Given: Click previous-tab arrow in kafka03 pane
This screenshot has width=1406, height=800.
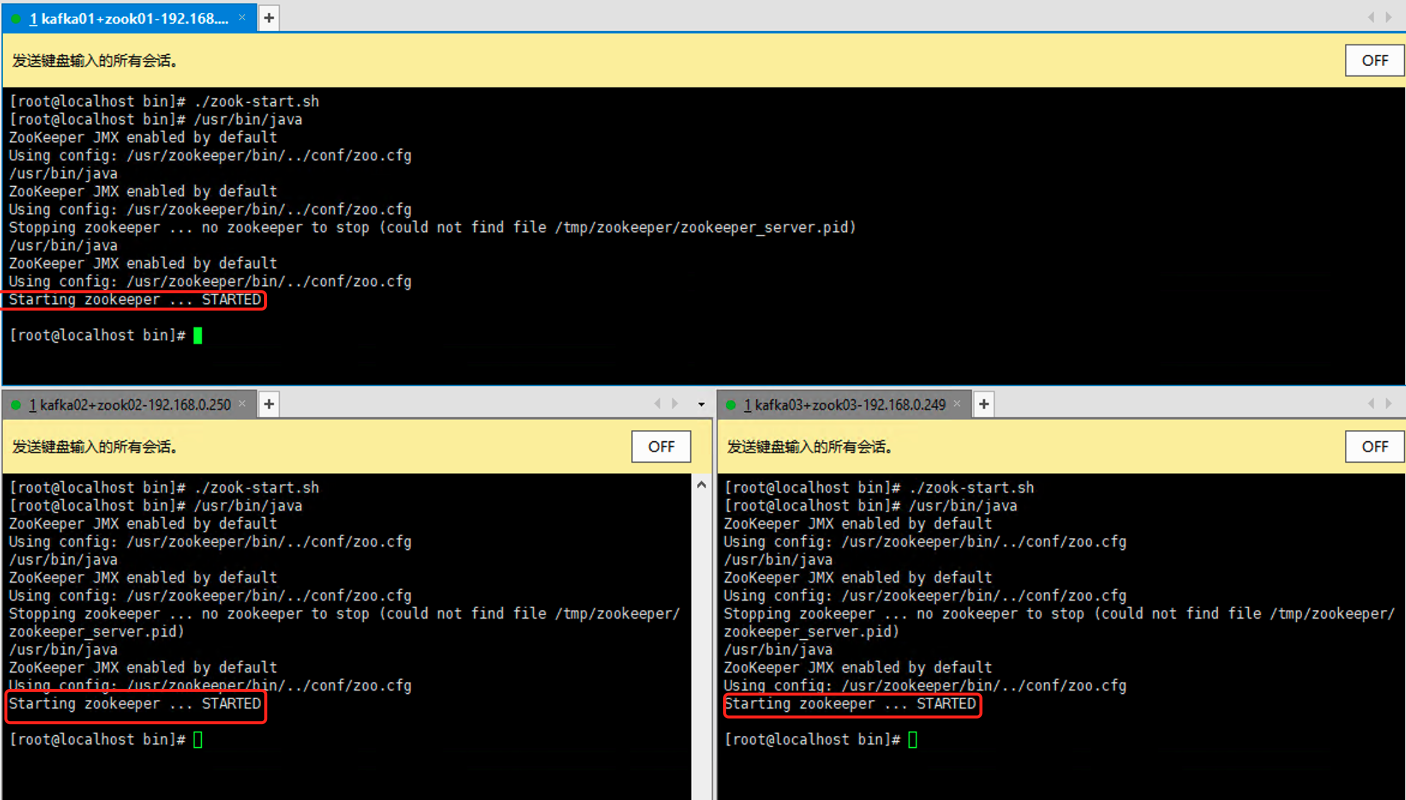Looking at the screenshot, I should coord(1371,404).
